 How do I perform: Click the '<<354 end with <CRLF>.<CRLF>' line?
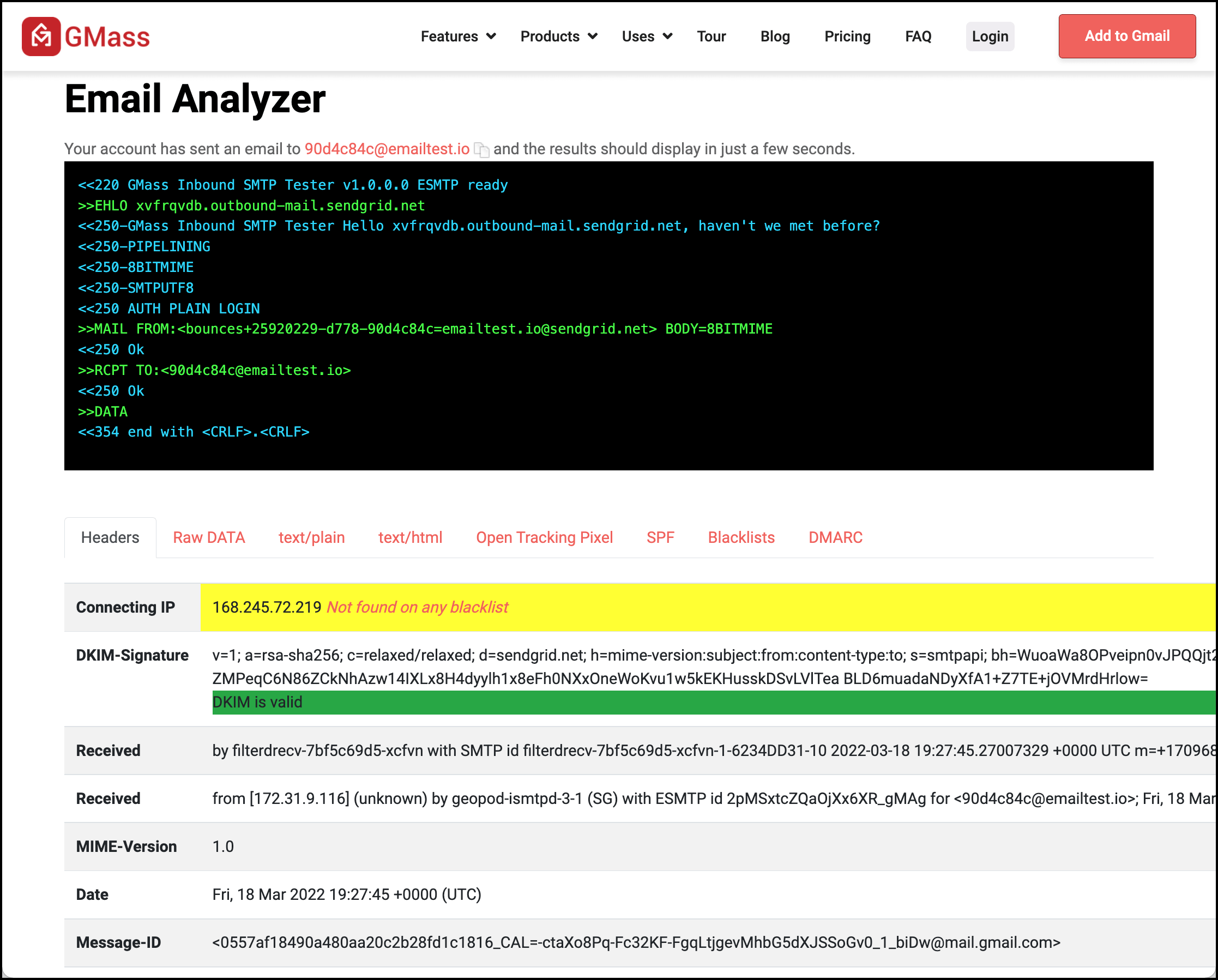194,432
